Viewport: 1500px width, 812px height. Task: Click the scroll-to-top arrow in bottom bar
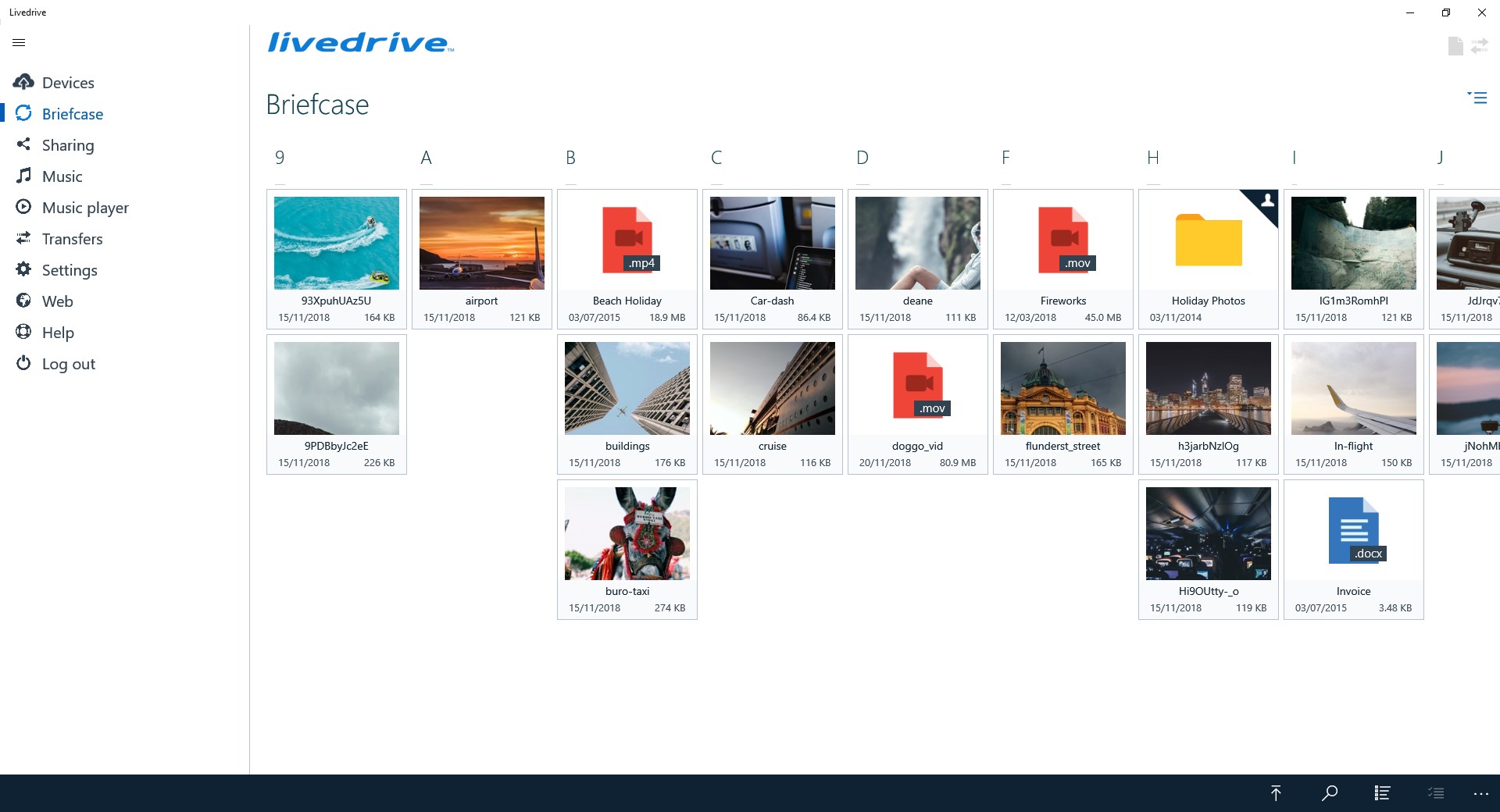[x=1276, y=793]
